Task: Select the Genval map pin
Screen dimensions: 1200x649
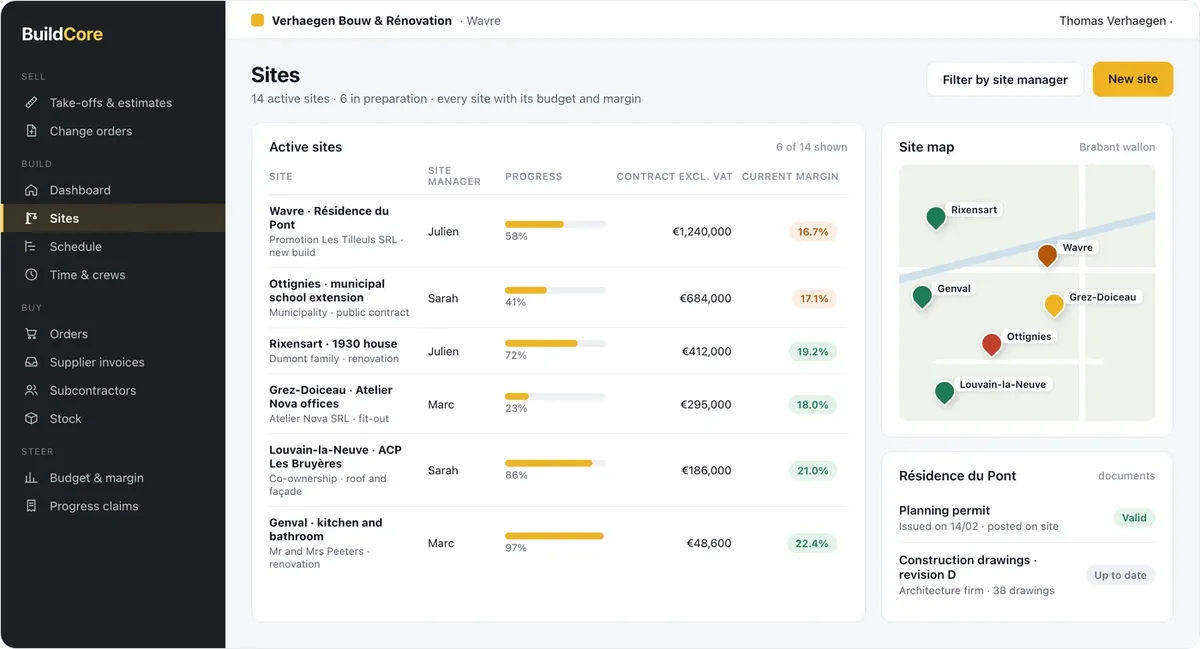Action: pos(922,296)
